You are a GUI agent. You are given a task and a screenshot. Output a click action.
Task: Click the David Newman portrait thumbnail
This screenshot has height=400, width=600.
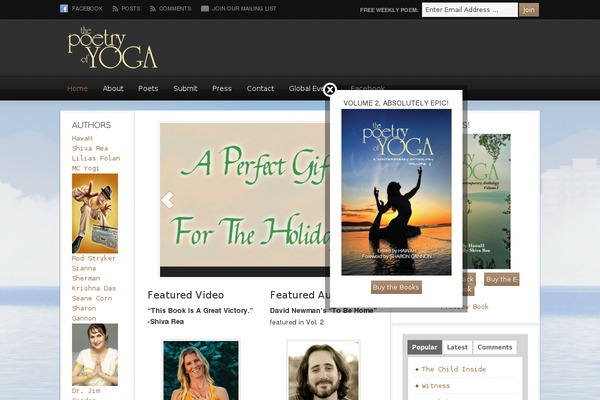tap(323, 371)
